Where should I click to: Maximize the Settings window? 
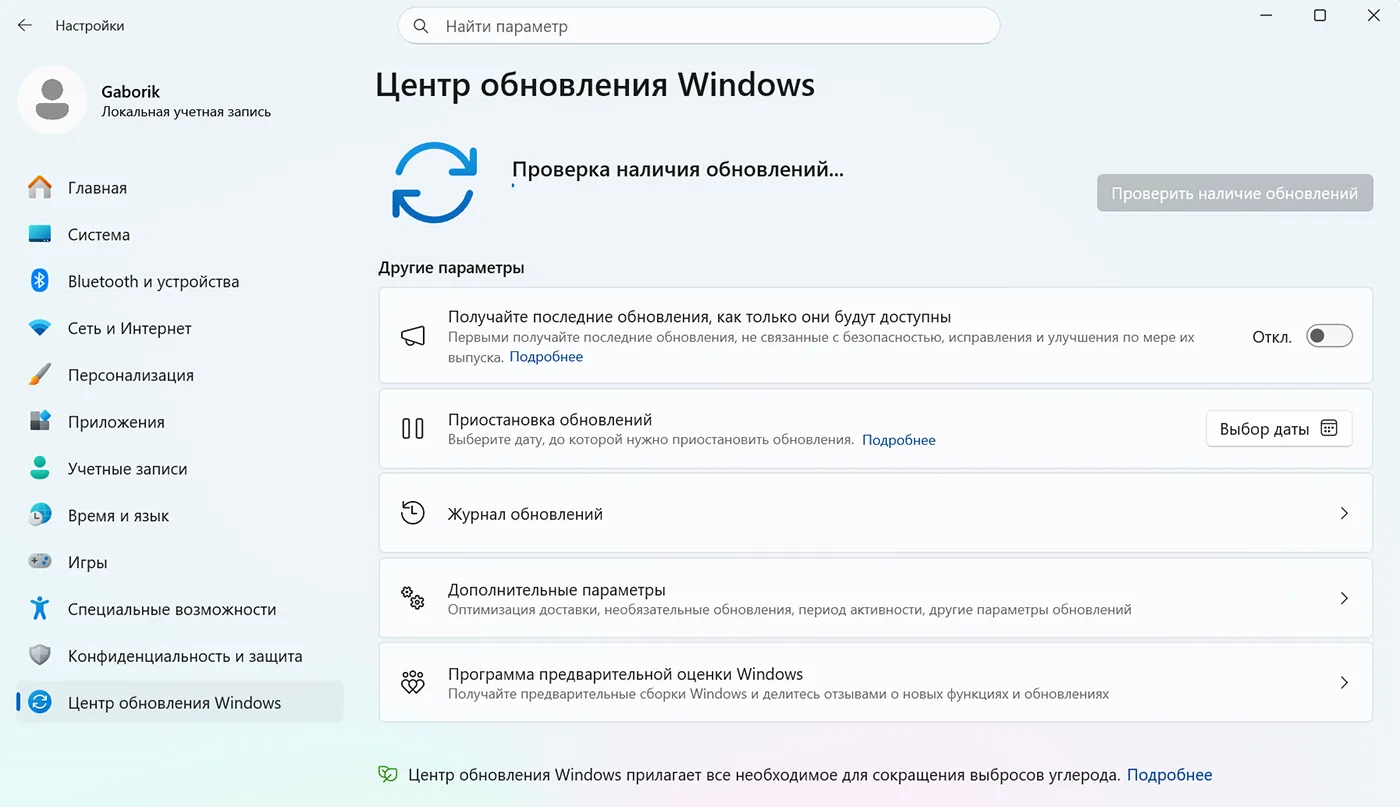click(x=1320, y=15)
